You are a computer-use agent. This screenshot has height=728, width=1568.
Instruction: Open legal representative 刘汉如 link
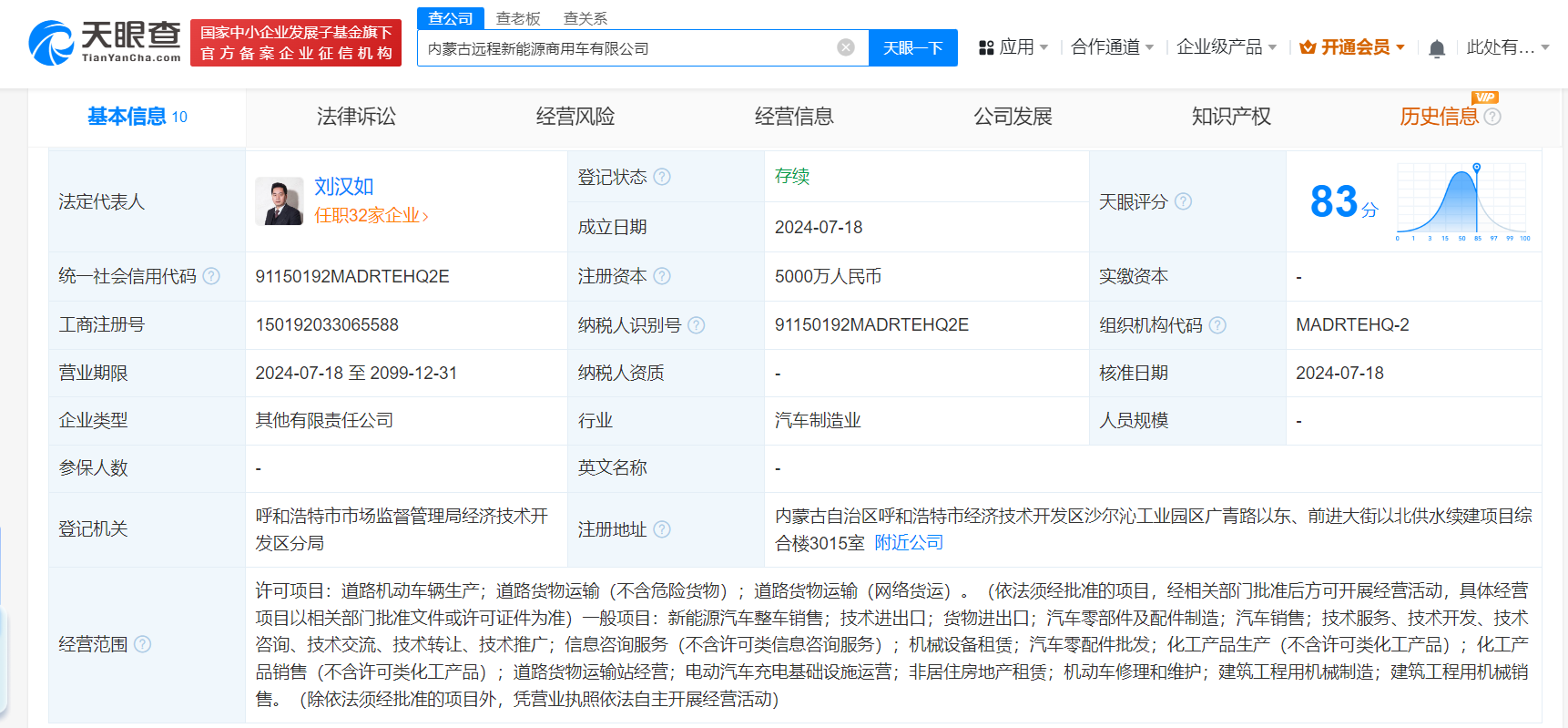pyautogui.click(x=344, y=186)
